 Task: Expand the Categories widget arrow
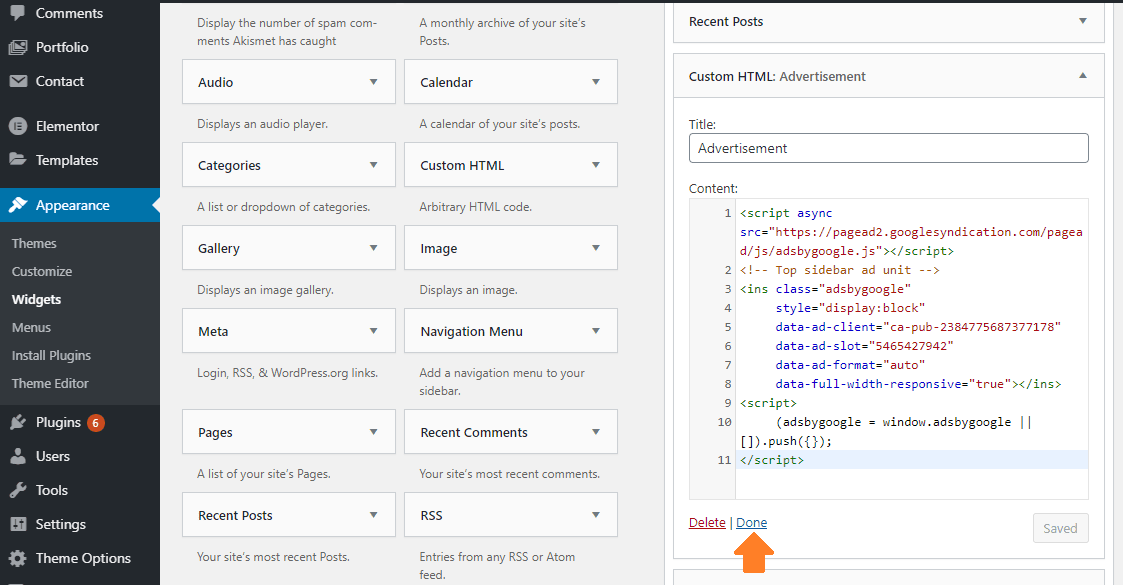pyautogui.click(x=373, y=165)
